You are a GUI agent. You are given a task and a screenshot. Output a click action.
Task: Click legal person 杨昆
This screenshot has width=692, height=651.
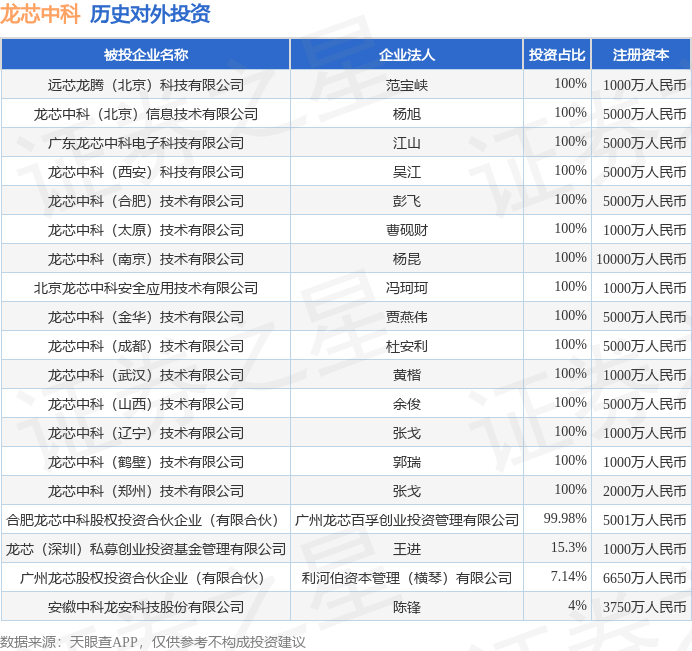pos(406,259)
